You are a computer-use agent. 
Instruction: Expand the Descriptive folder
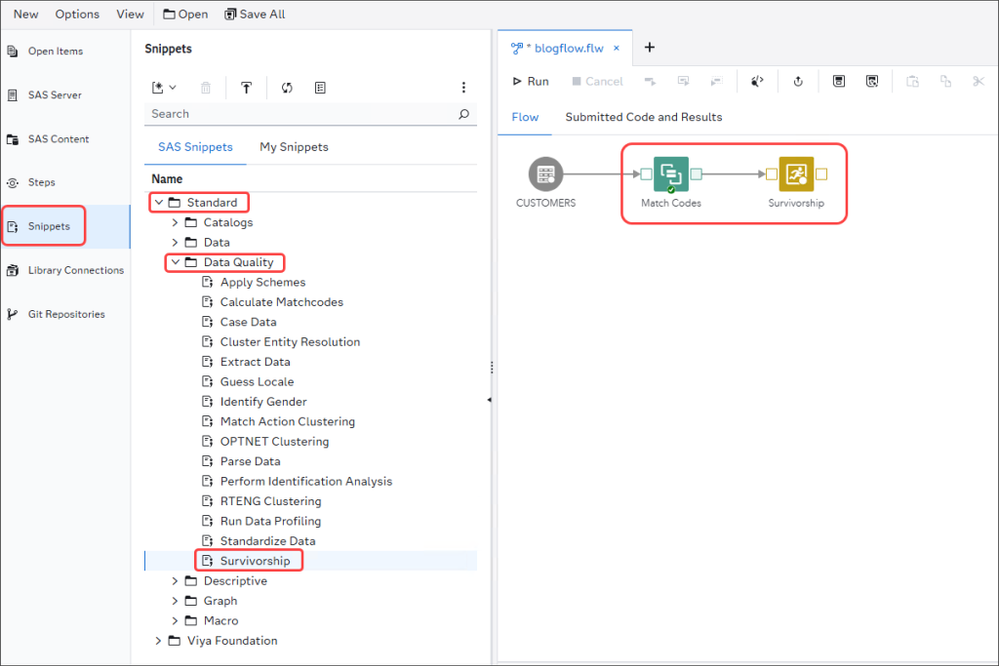(175, 581)
